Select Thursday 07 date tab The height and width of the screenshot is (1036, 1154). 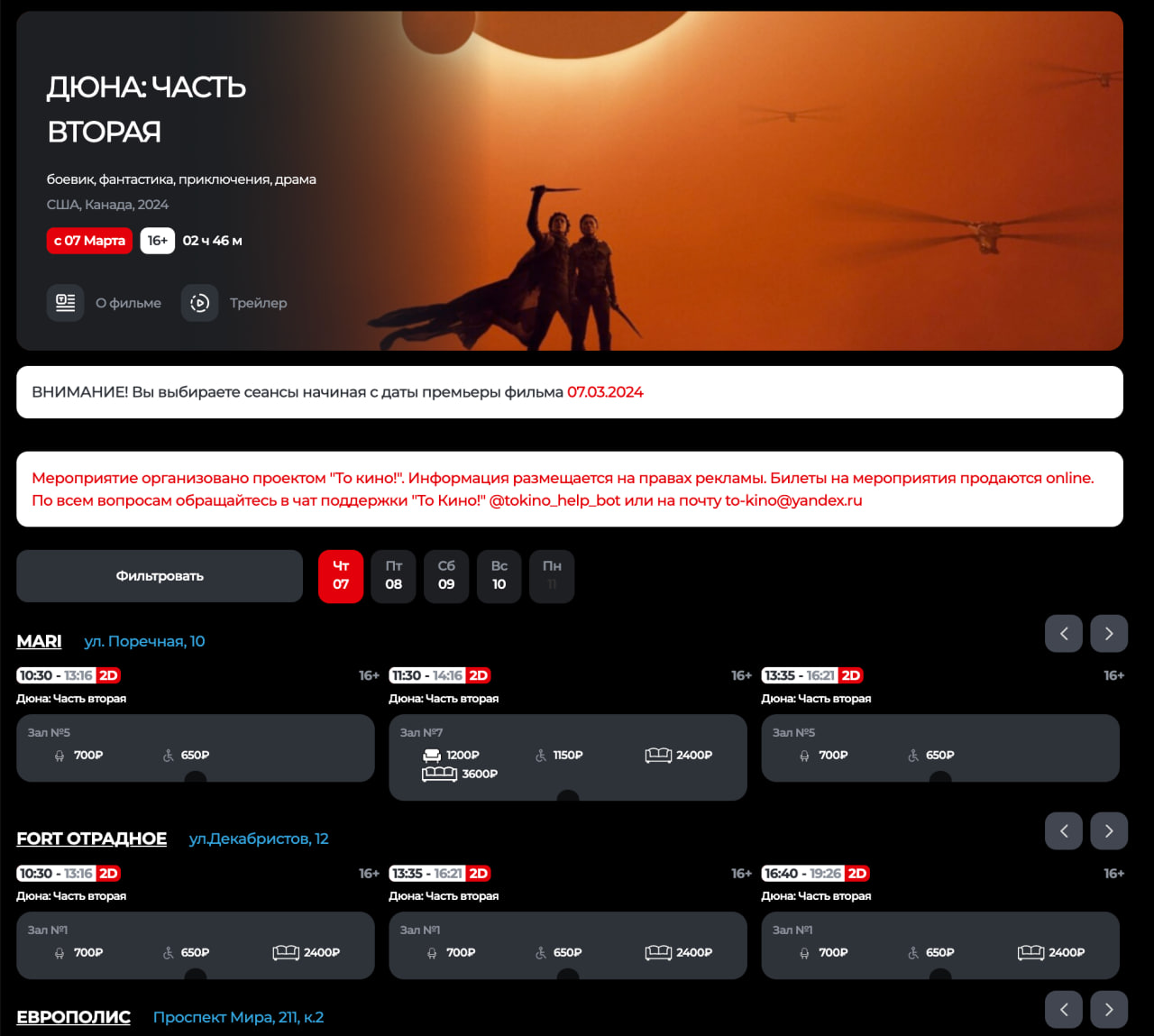[341, 576]
